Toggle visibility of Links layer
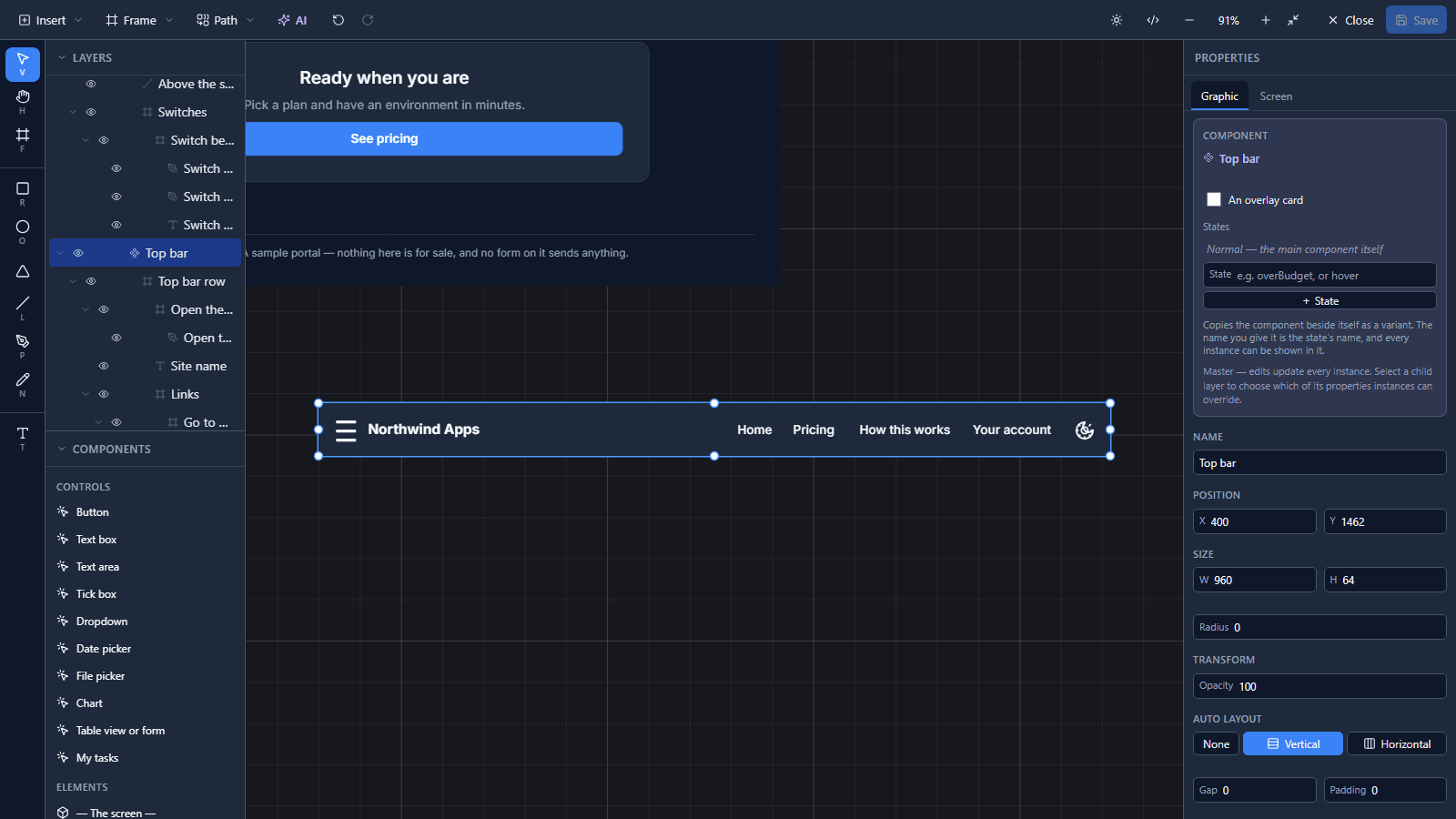1456x819 pixels. tap(104, 394)
